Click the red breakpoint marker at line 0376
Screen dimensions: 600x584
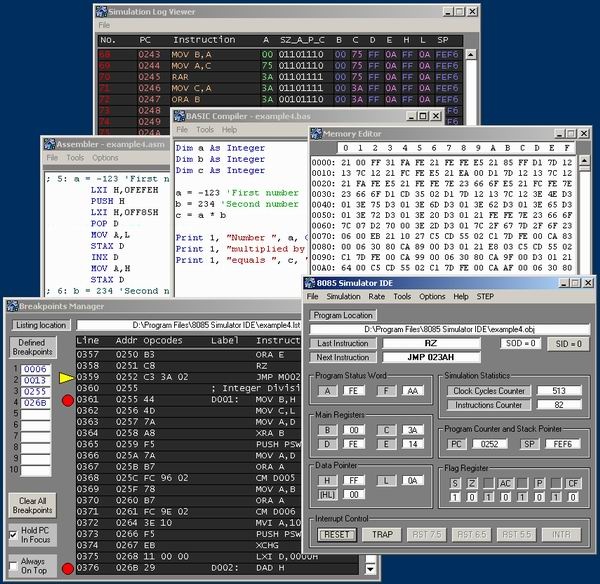[66, 569]
